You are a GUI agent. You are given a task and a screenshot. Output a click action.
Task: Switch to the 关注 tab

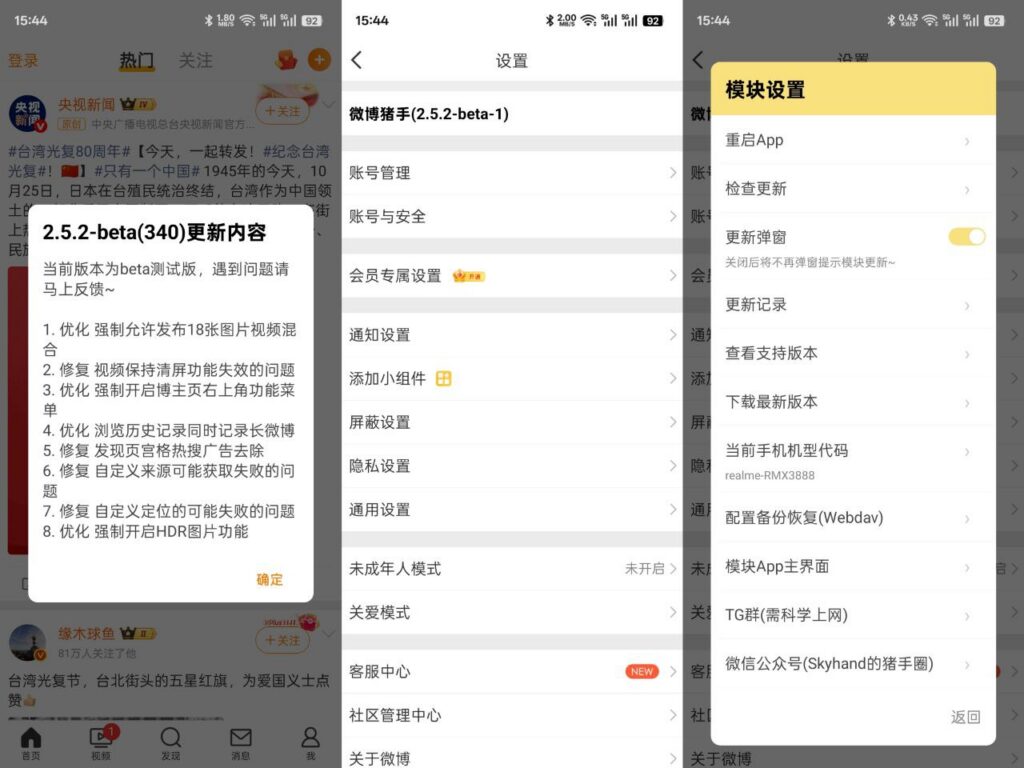(x=195, y=61)
